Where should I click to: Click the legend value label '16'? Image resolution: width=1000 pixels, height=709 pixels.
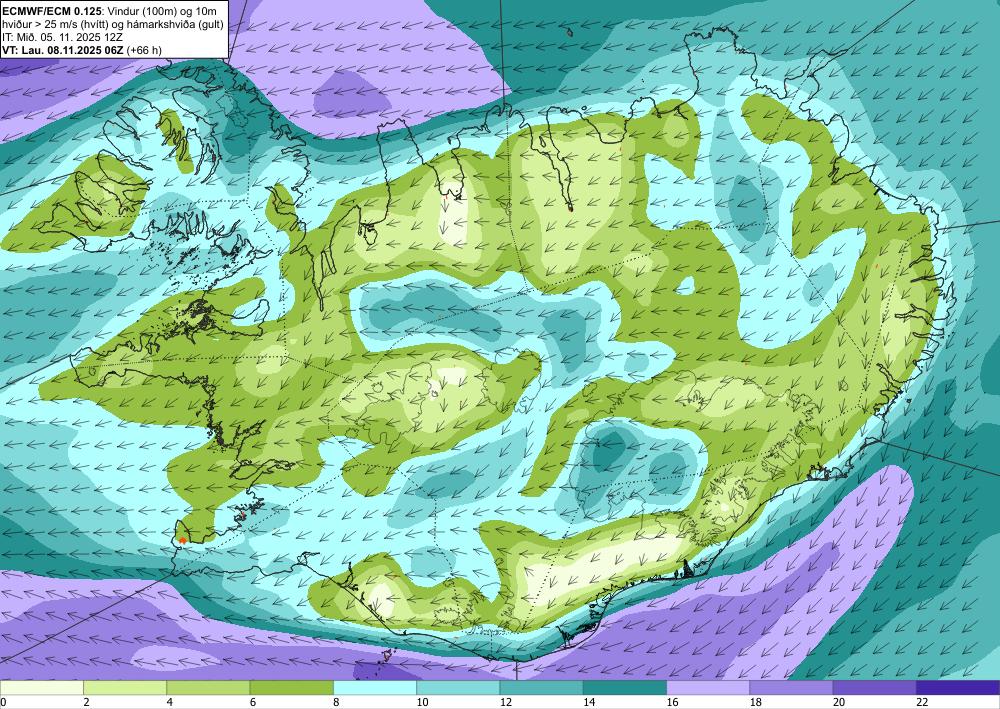[672, 703]
